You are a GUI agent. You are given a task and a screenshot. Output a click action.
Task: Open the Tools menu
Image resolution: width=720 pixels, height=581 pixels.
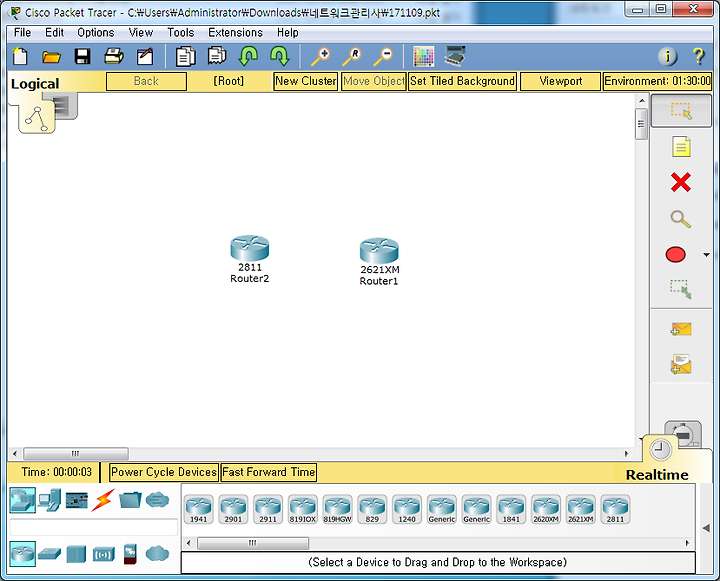point(180,33)
